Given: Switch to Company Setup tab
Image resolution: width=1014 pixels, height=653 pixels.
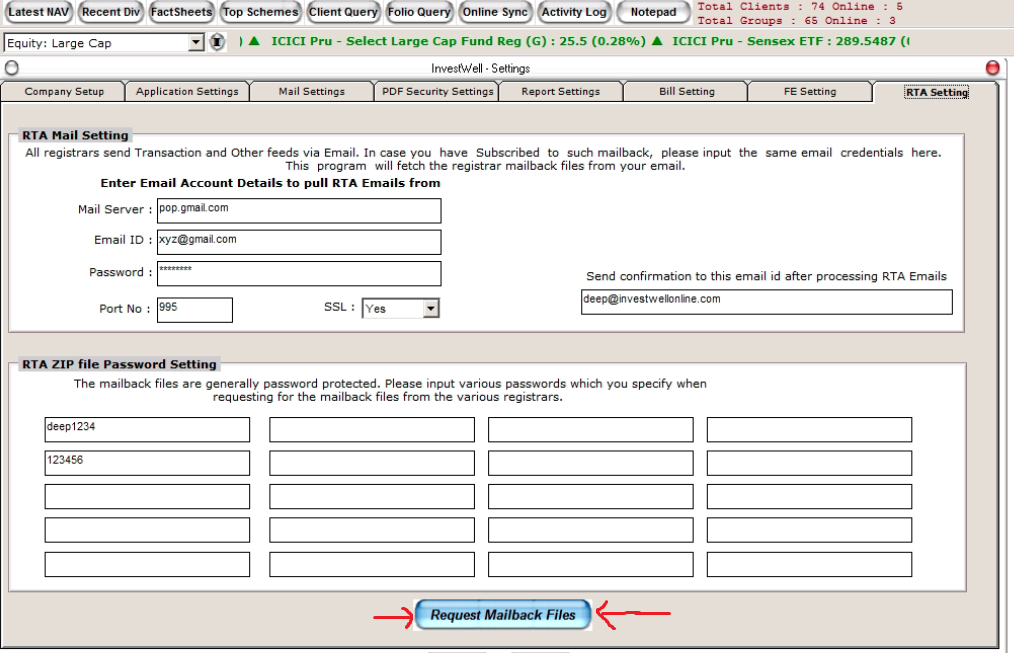Looking at the screenshot, I should click(x=64, y=92).
